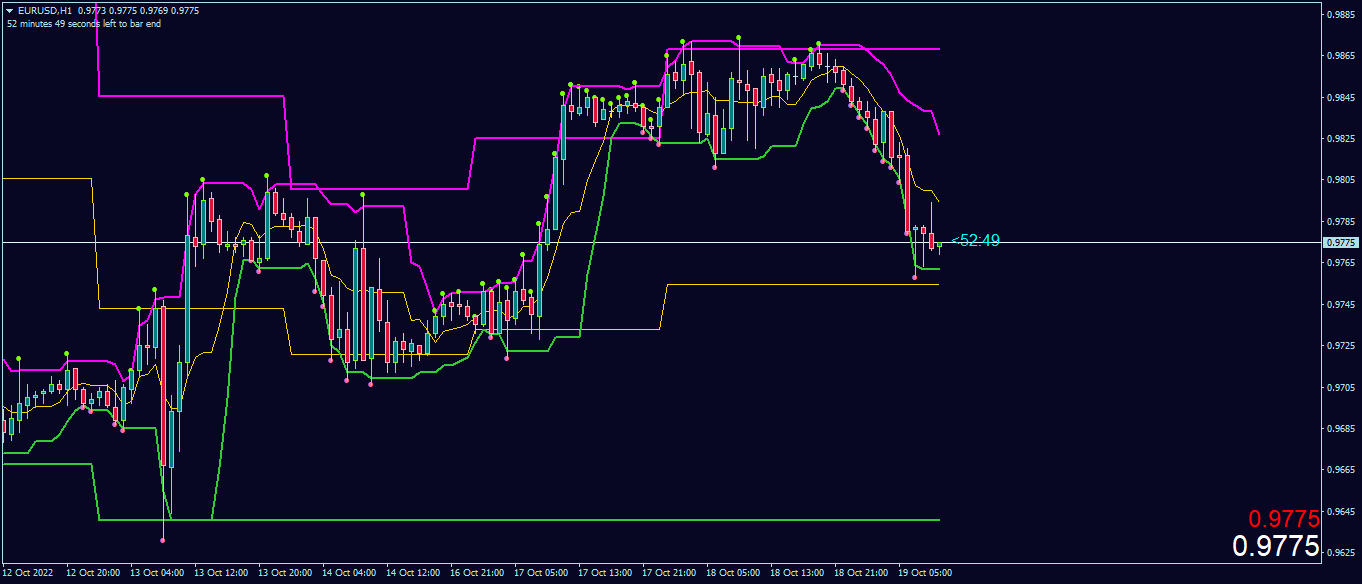The image size is (1362, 584).
Task: Click the 0.9745 price axis label
Action: coord(1340,304)
